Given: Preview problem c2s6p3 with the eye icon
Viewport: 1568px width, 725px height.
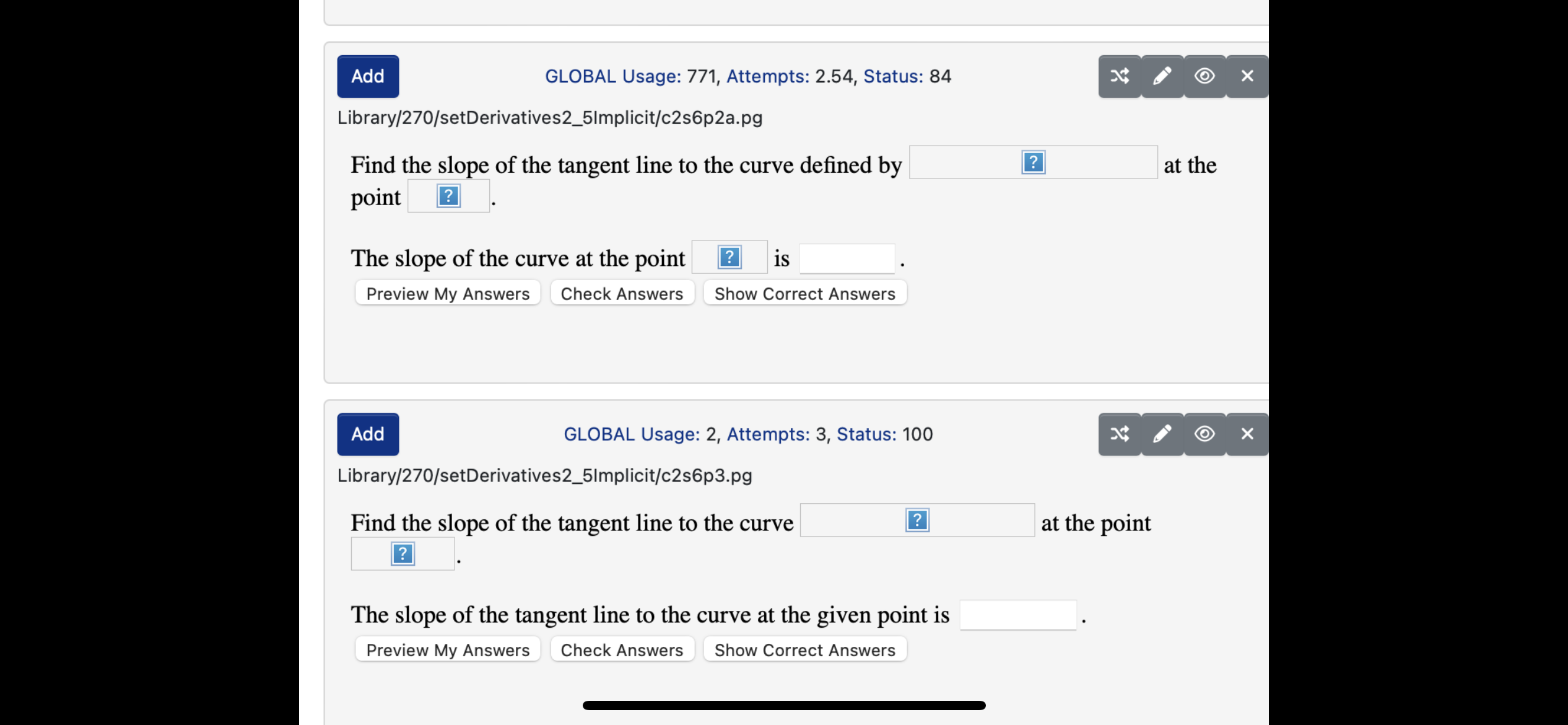Looking at the screenshot, I should (1204, 434).
